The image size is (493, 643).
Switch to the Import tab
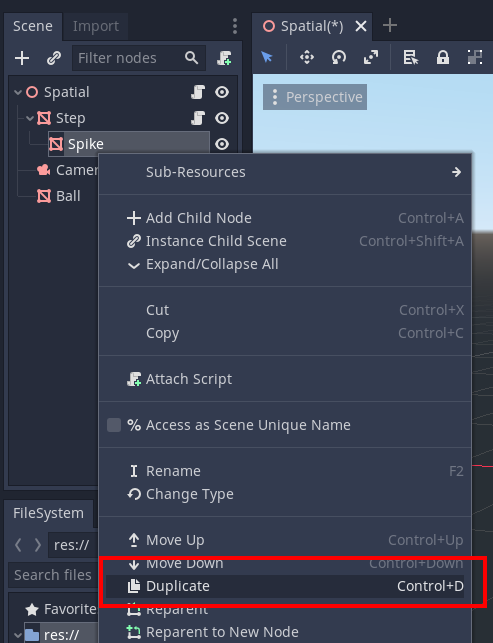96,26
